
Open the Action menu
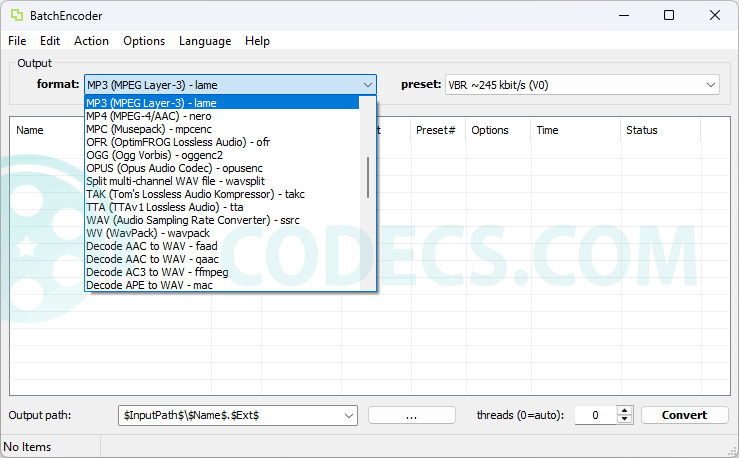pyautogui.click(x=91, y=41)
